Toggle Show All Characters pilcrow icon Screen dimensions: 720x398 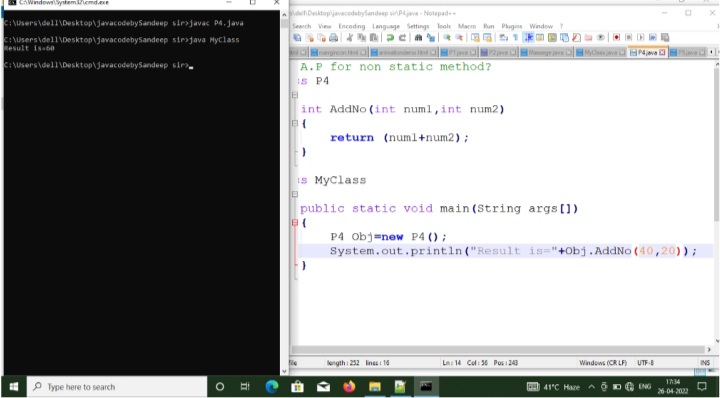pyautogui.click(x=515, y=38)
